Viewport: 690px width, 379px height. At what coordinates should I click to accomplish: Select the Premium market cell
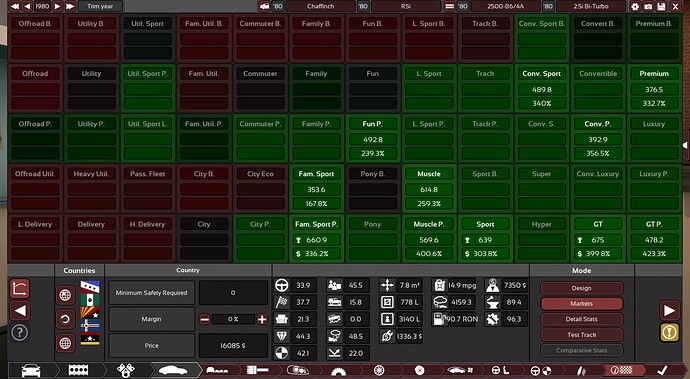click(x=654, y=88)
